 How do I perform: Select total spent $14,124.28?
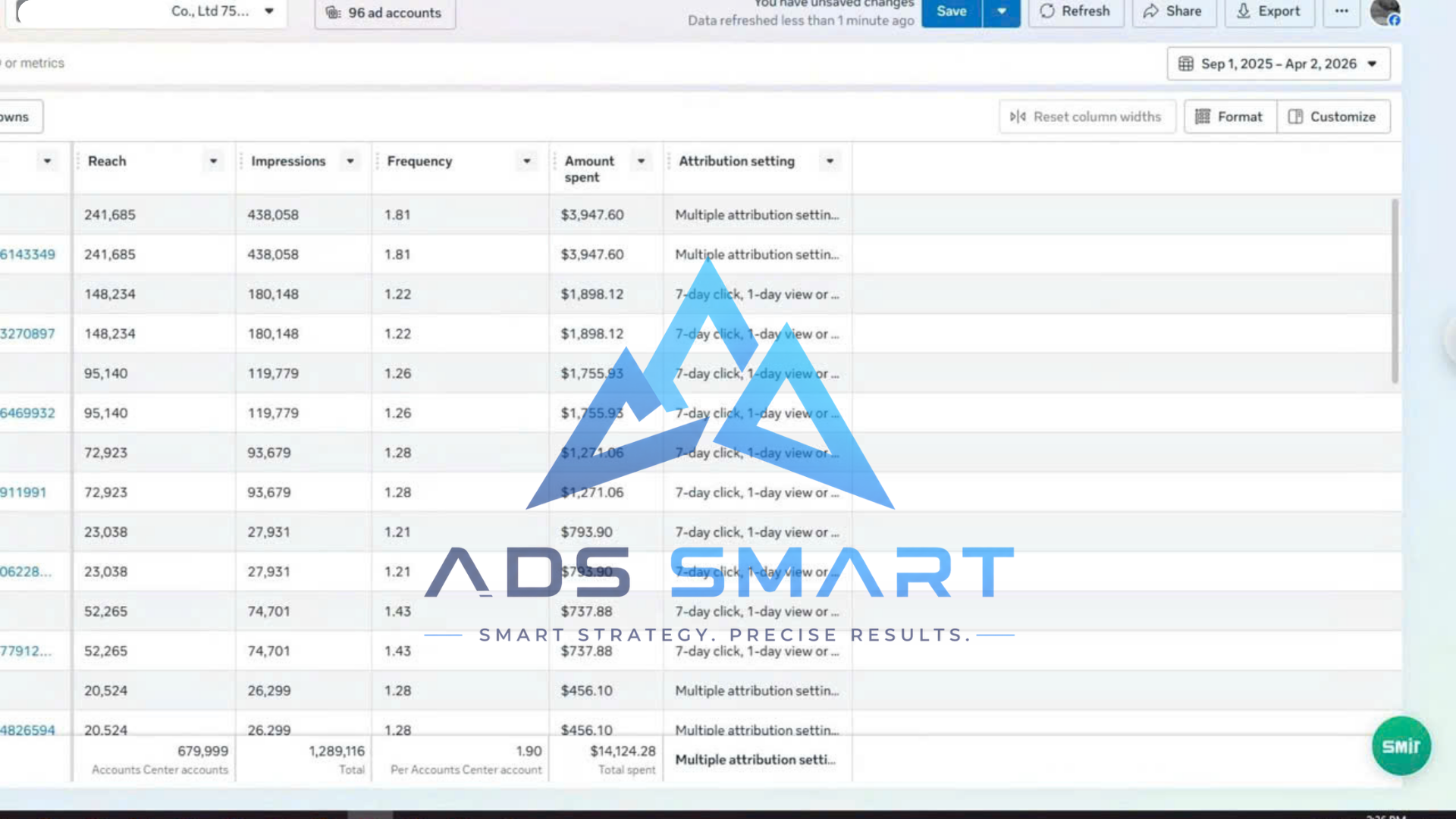tap(623, 751)
